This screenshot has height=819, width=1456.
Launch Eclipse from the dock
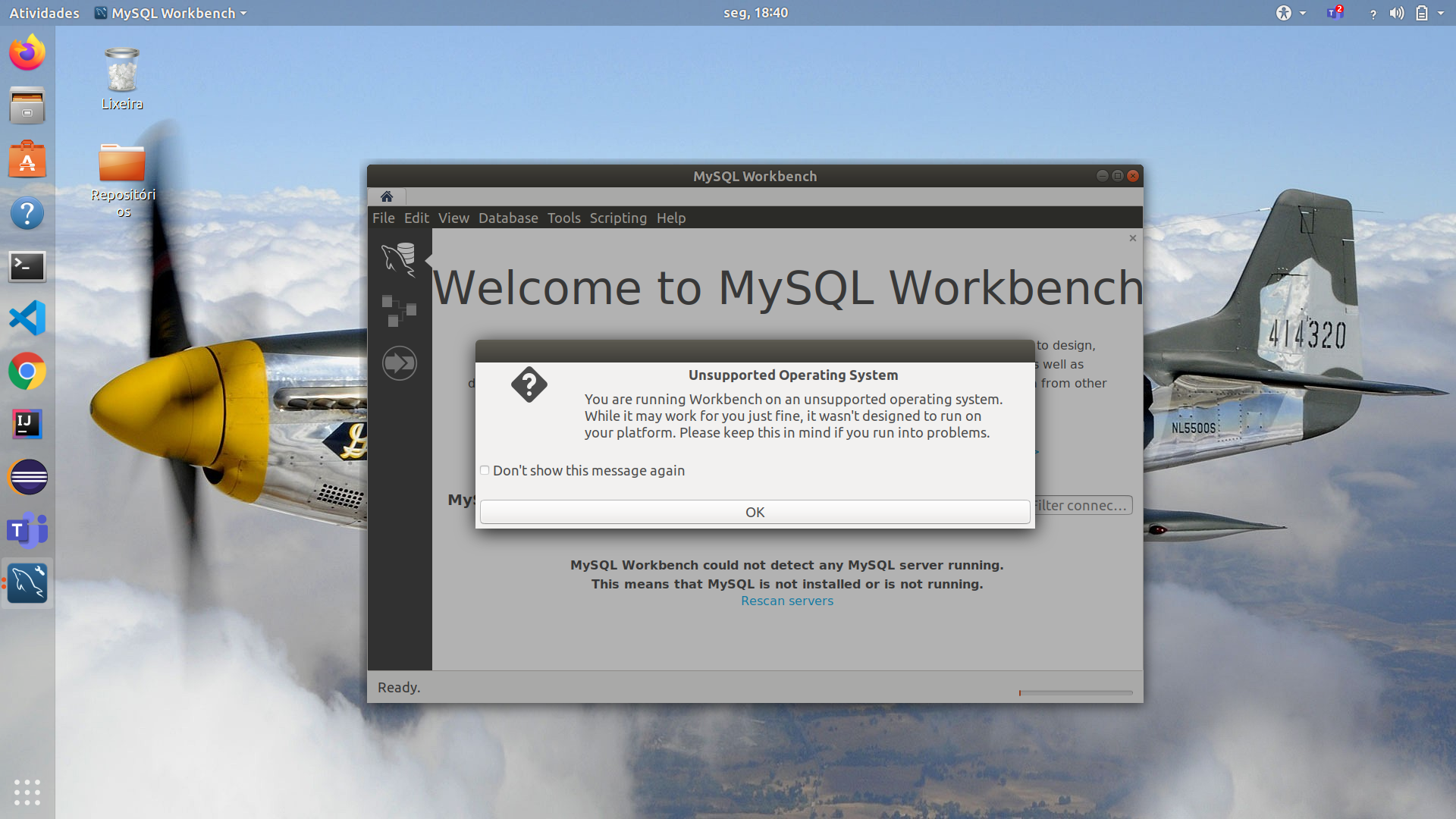(27, 478)
